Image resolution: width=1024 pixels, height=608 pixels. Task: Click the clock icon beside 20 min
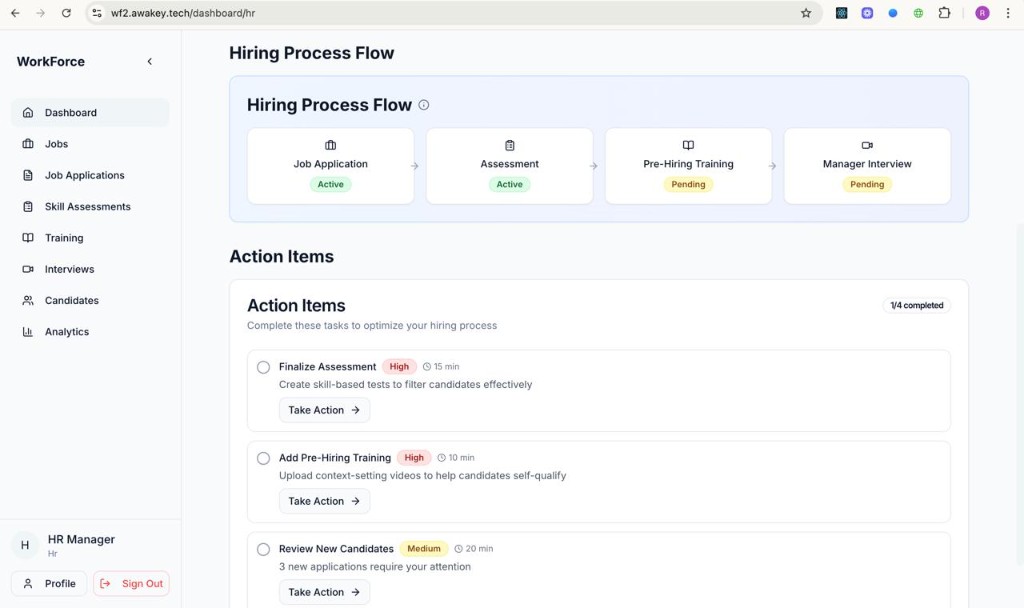pyautogui.click(x=458, y=549)
